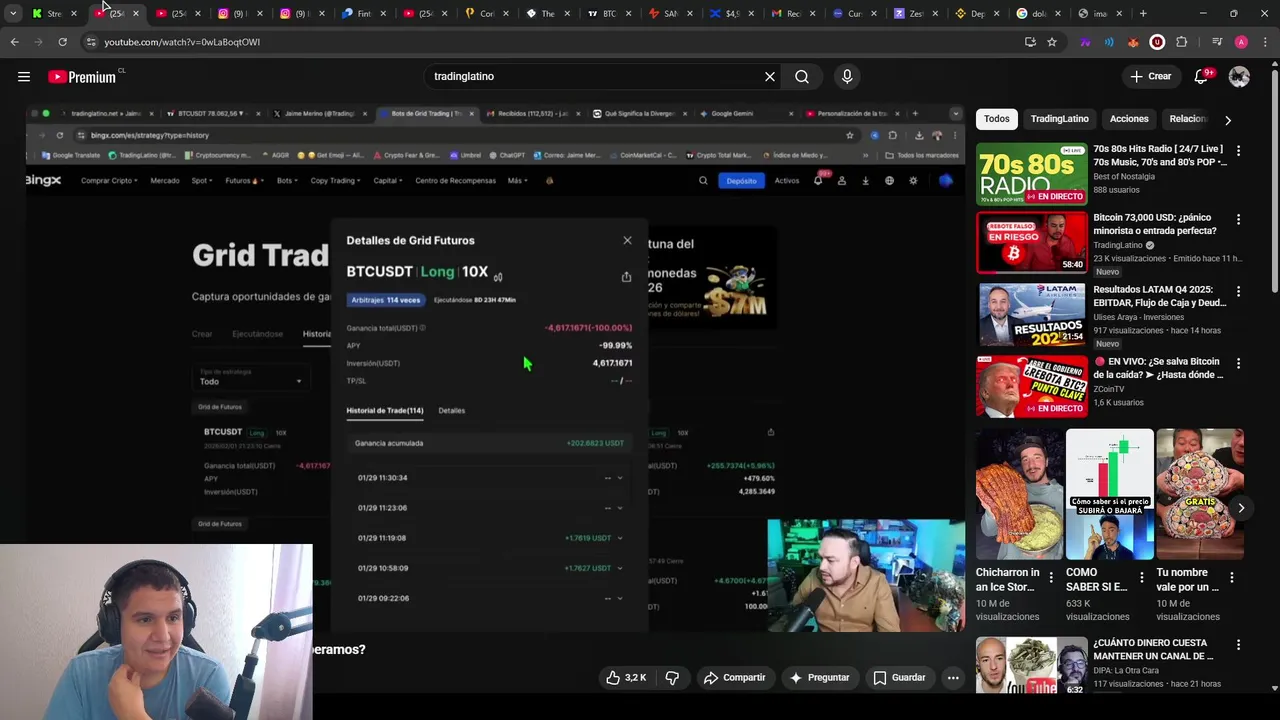Screen dimensions: 1280x720
Task: Open Chrome three-dot menu
Action: (x=1267, y=42)
